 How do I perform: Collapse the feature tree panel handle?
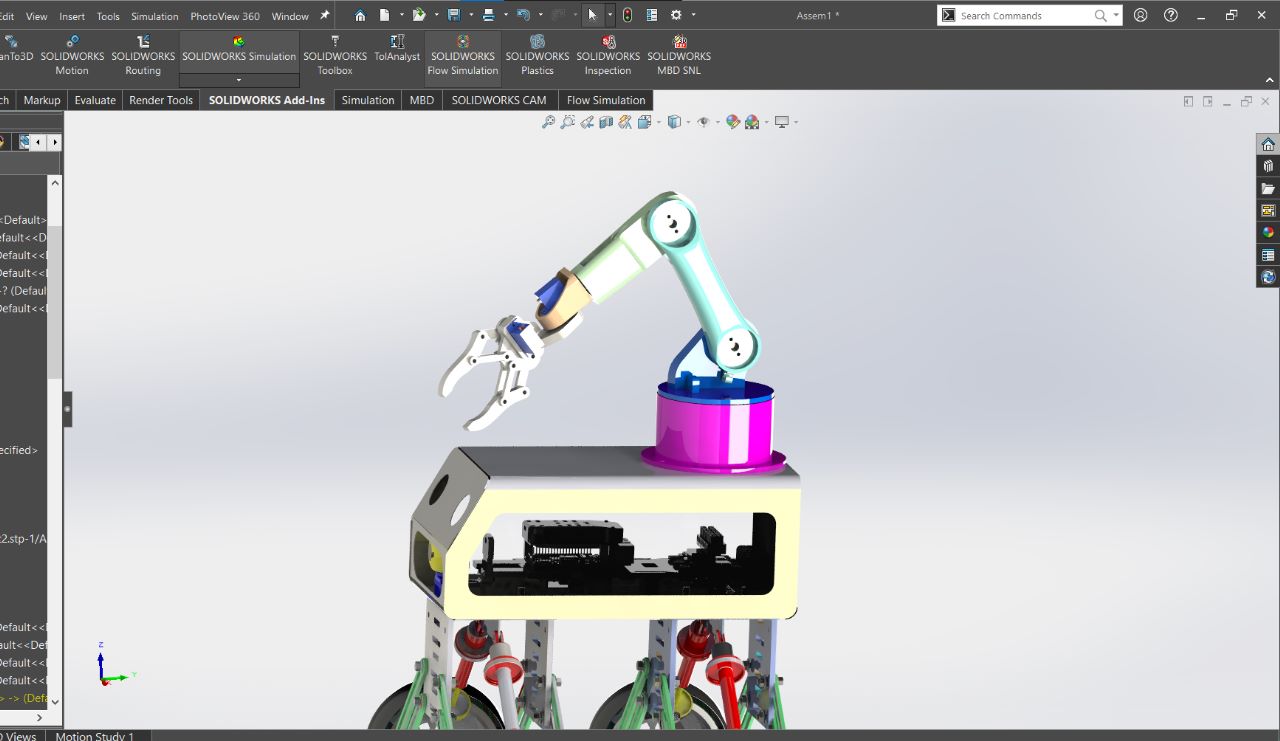[x=68, y=409]
